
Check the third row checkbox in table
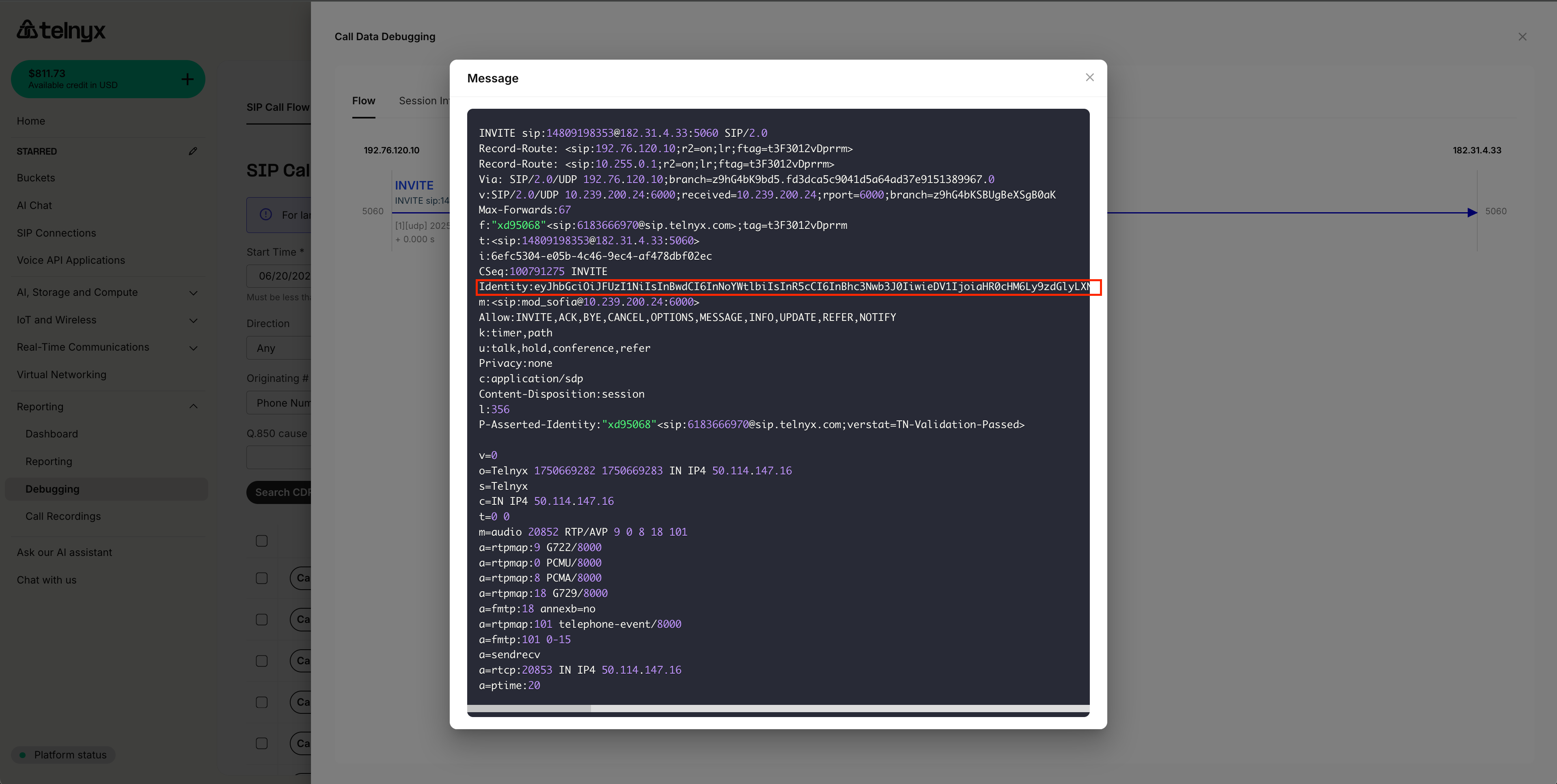point(262,620)
